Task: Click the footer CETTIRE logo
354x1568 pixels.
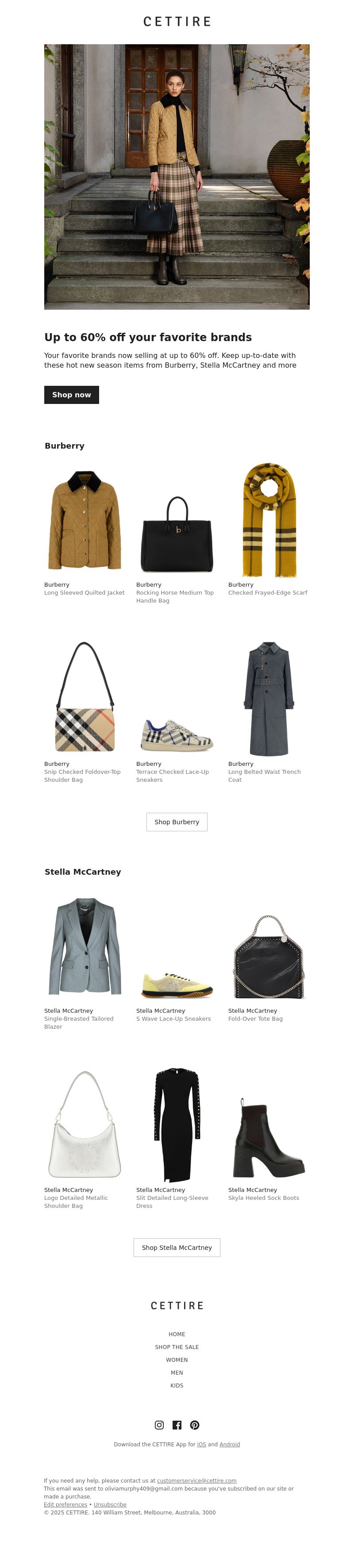Action: point(177,1306)
